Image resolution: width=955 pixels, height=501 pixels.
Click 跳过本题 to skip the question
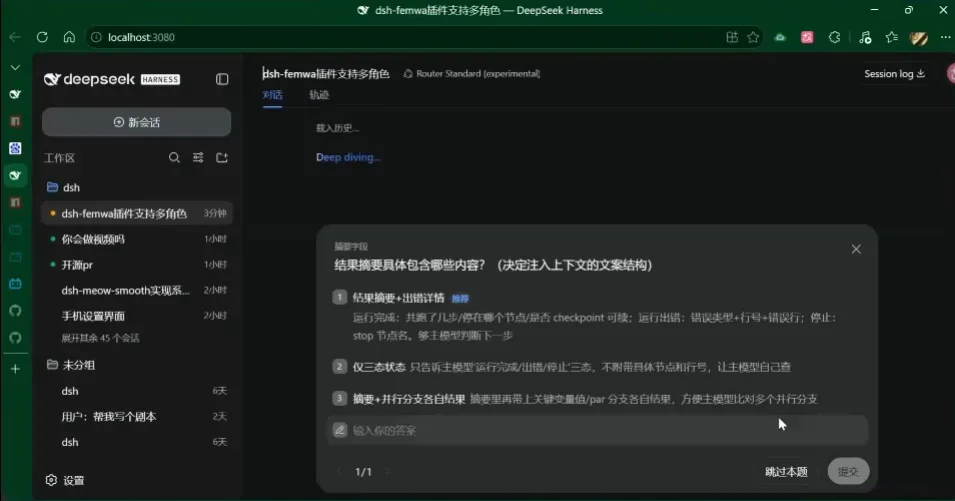(786, 472)
